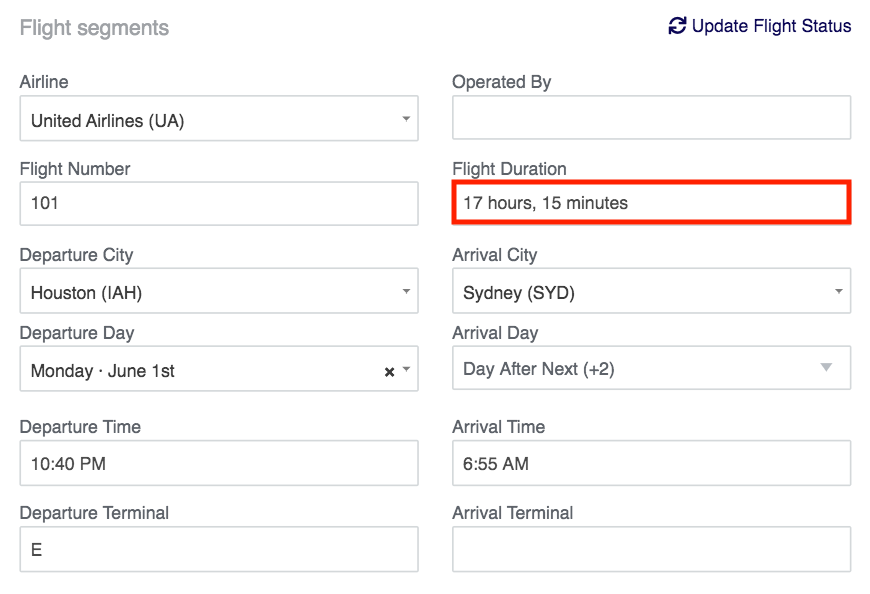The width and height of the screenshot is (870, 594).
Task: Open the Arrival City dropdown arrow
Action: point(838,291)
